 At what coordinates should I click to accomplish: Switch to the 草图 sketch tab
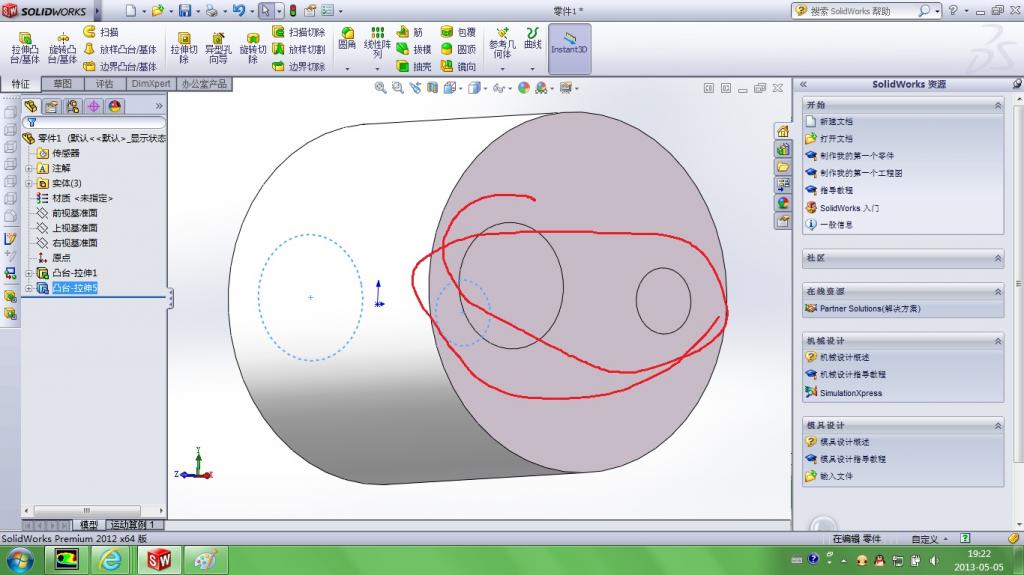63,84
